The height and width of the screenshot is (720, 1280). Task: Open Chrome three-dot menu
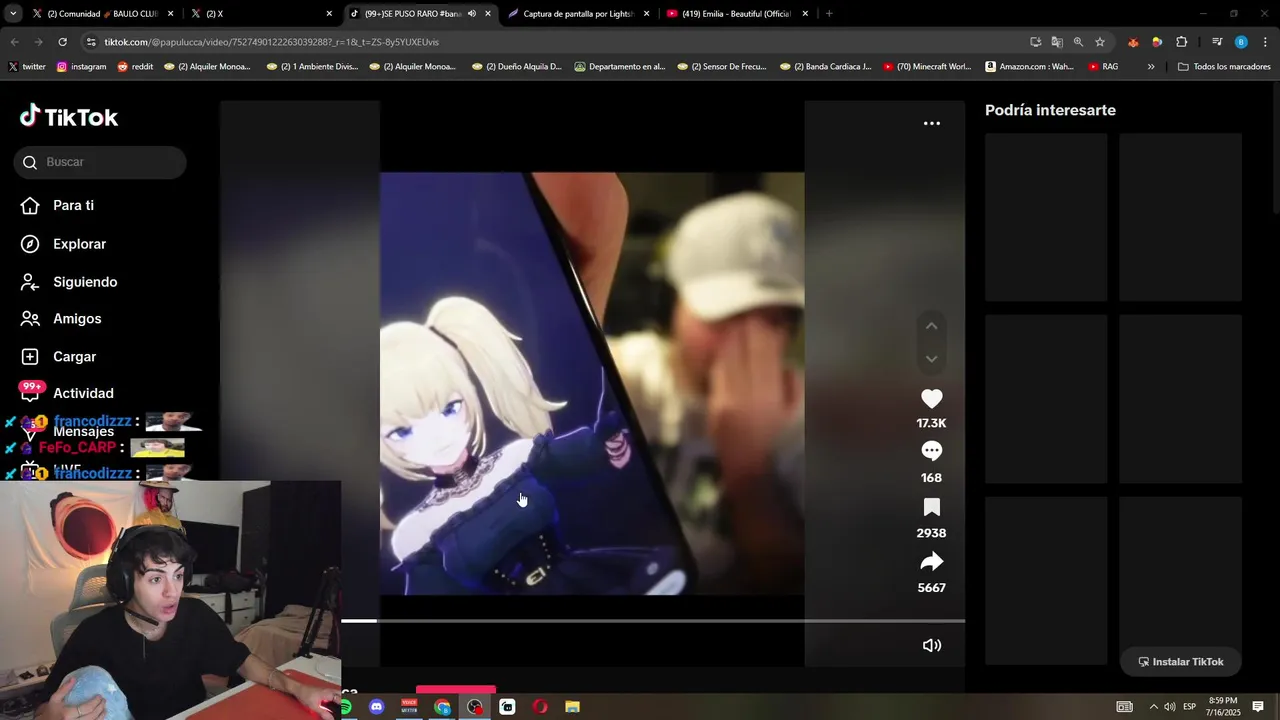1266,42
